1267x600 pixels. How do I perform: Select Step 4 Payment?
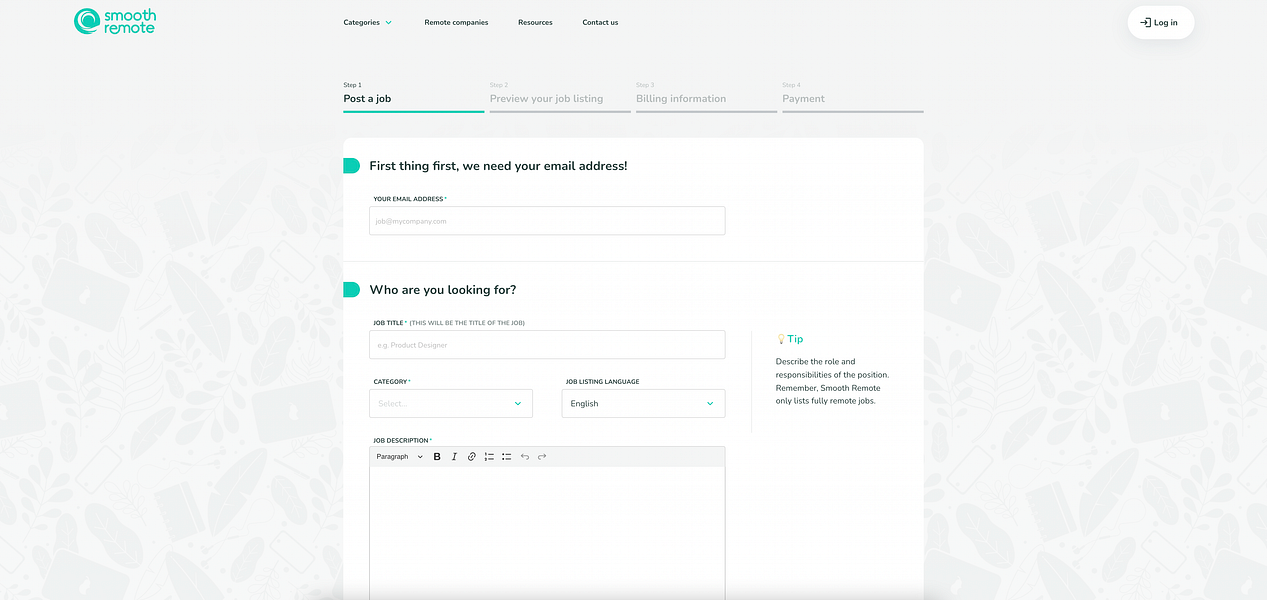point(853,96)
